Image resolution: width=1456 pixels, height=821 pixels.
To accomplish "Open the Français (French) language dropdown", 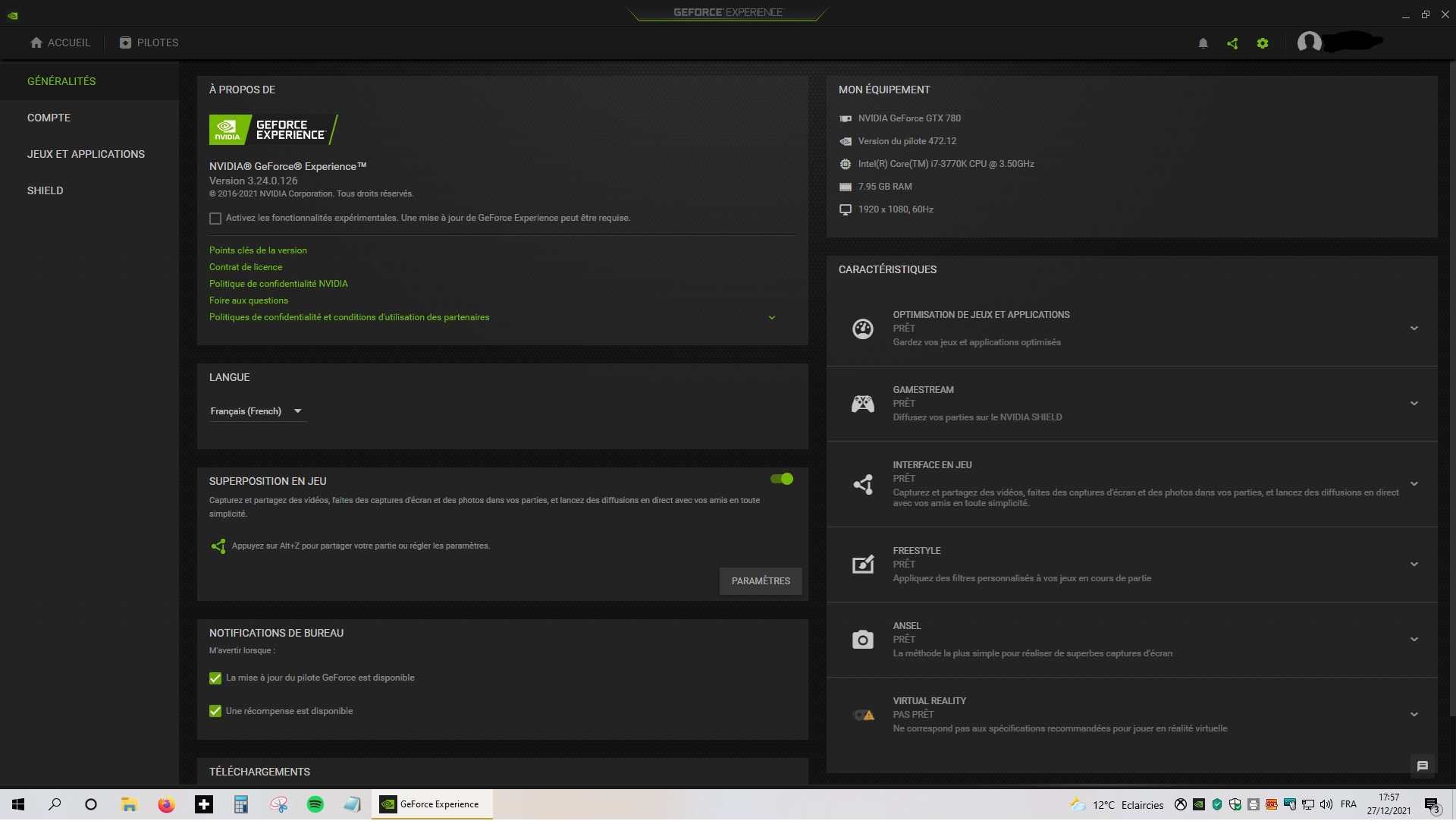I will 257,411.
